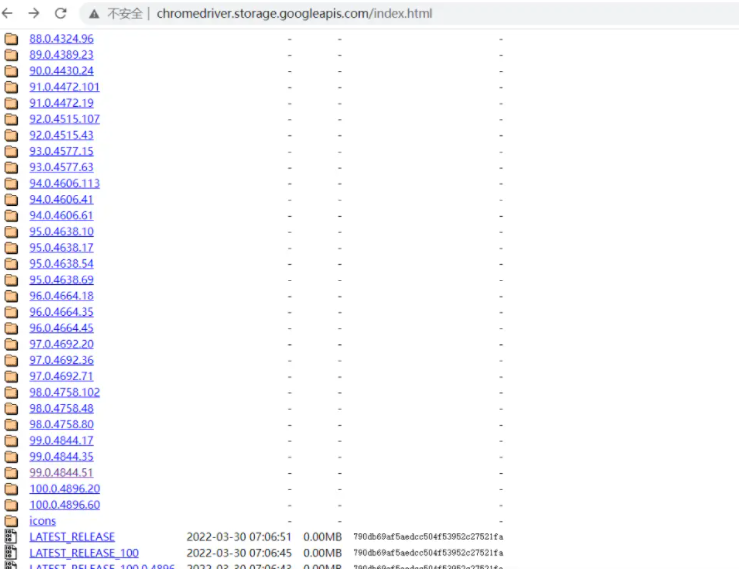The width and height of the screenshot is (739, 575).
Task: Click folder icon beside 95.0.4638.10
Action: 11,231
